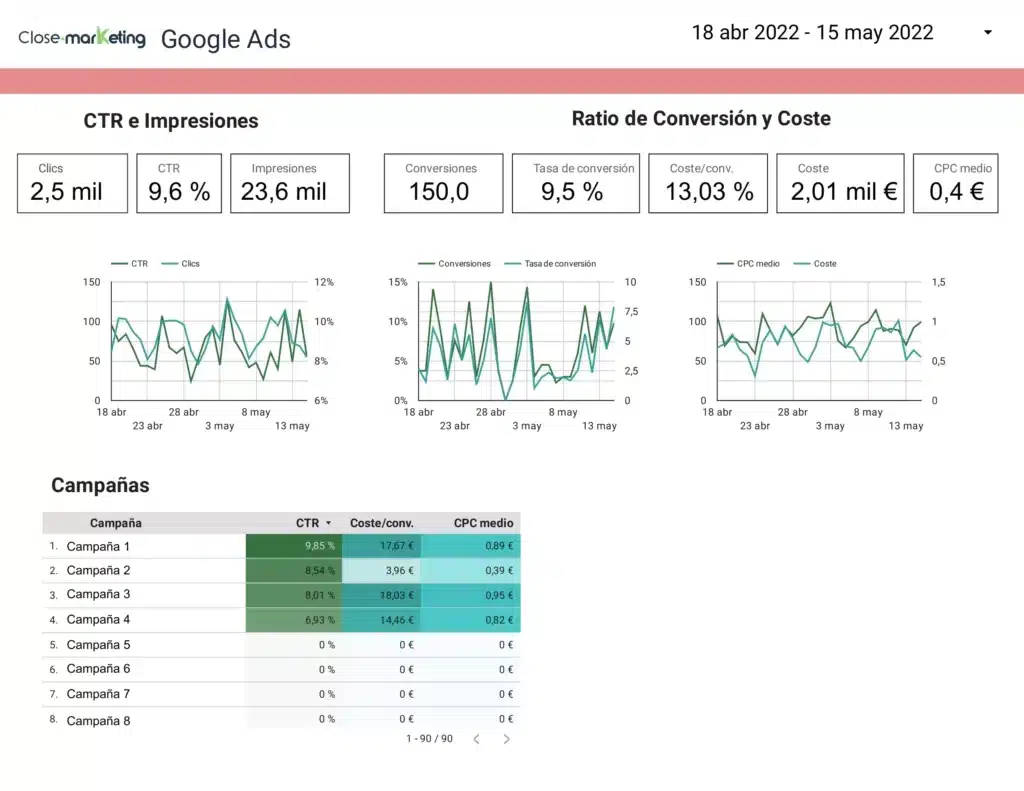Open the date range dropdown arrow
This screenshot has width=1024, height=791.
tap(988, 33)
